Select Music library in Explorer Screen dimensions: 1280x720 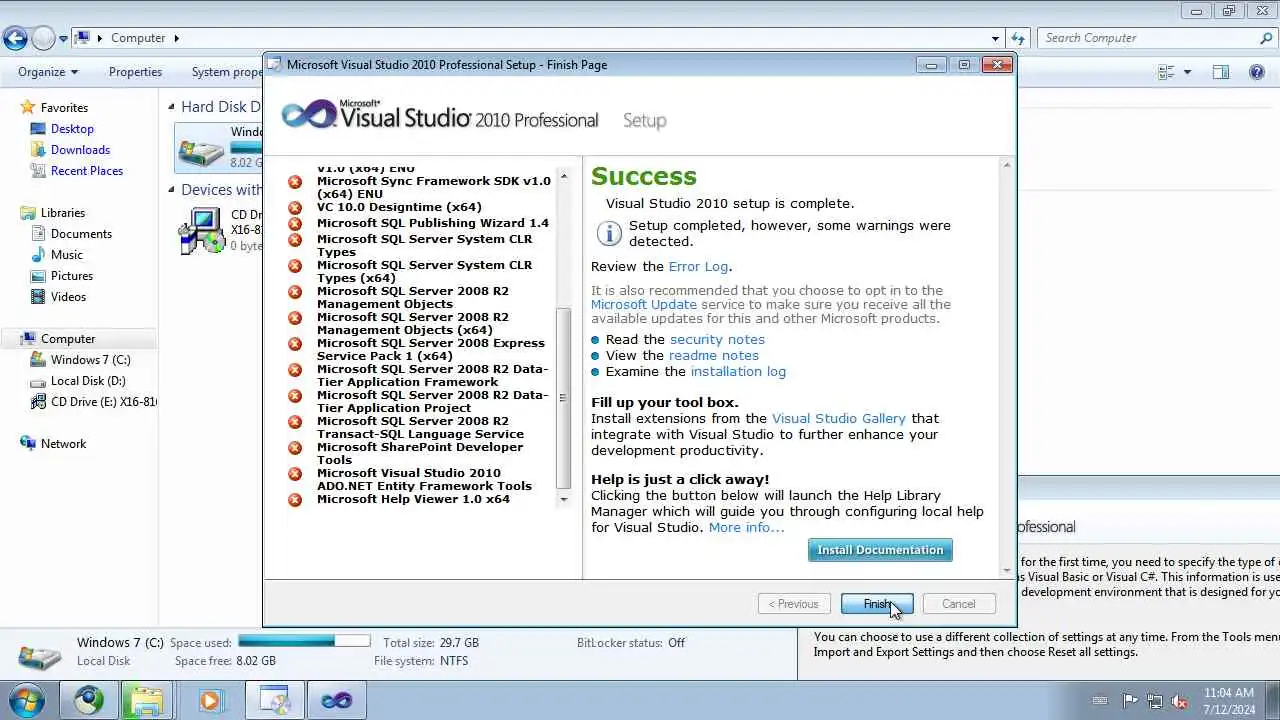67,255
